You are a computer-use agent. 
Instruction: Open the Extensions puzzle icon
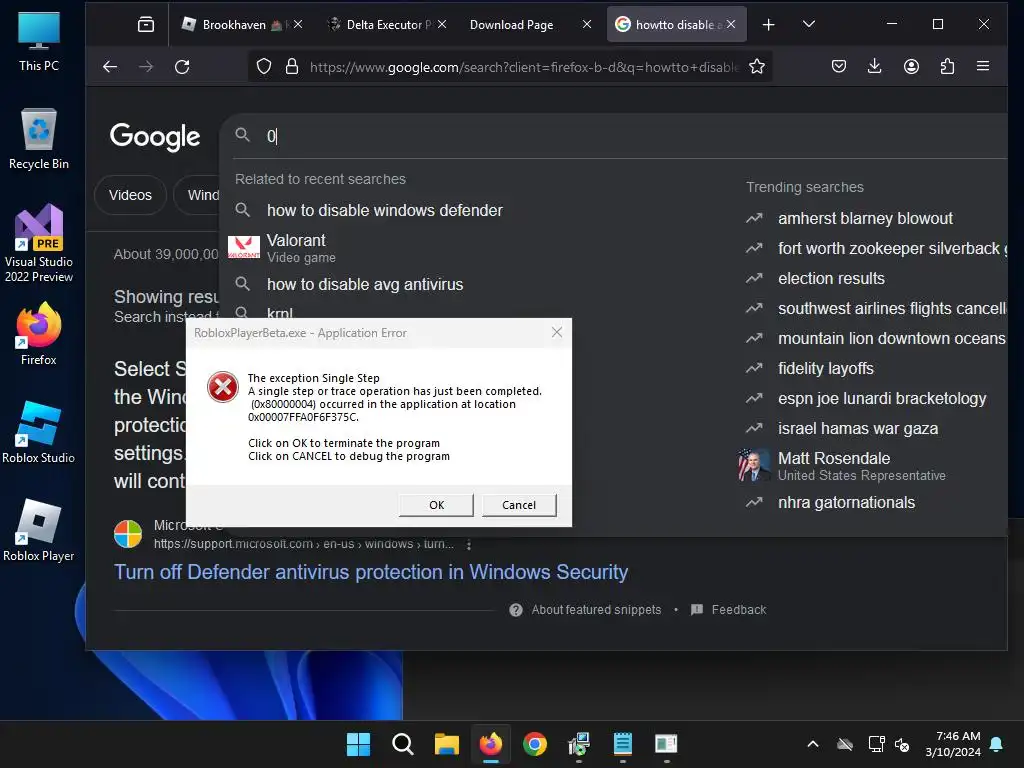point(947,67)
